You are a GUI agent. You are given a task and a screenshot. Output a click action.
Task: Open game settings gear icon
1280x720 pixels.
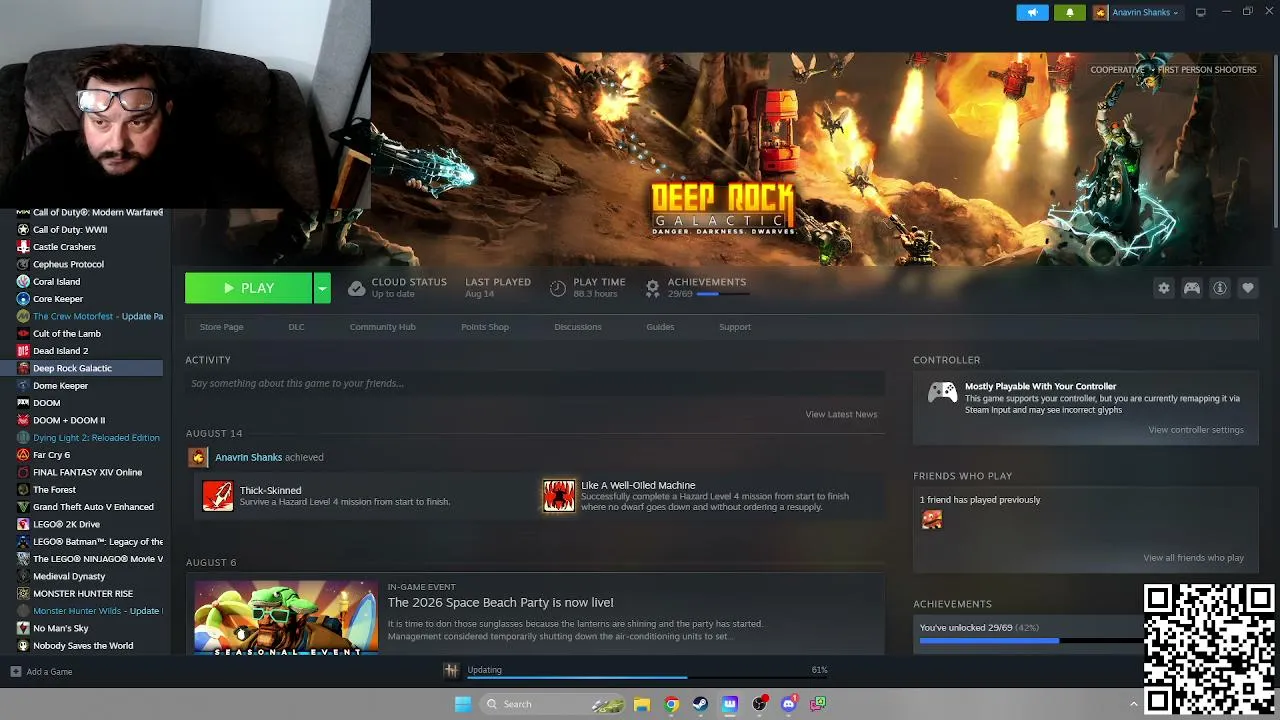click(1164, 288)
